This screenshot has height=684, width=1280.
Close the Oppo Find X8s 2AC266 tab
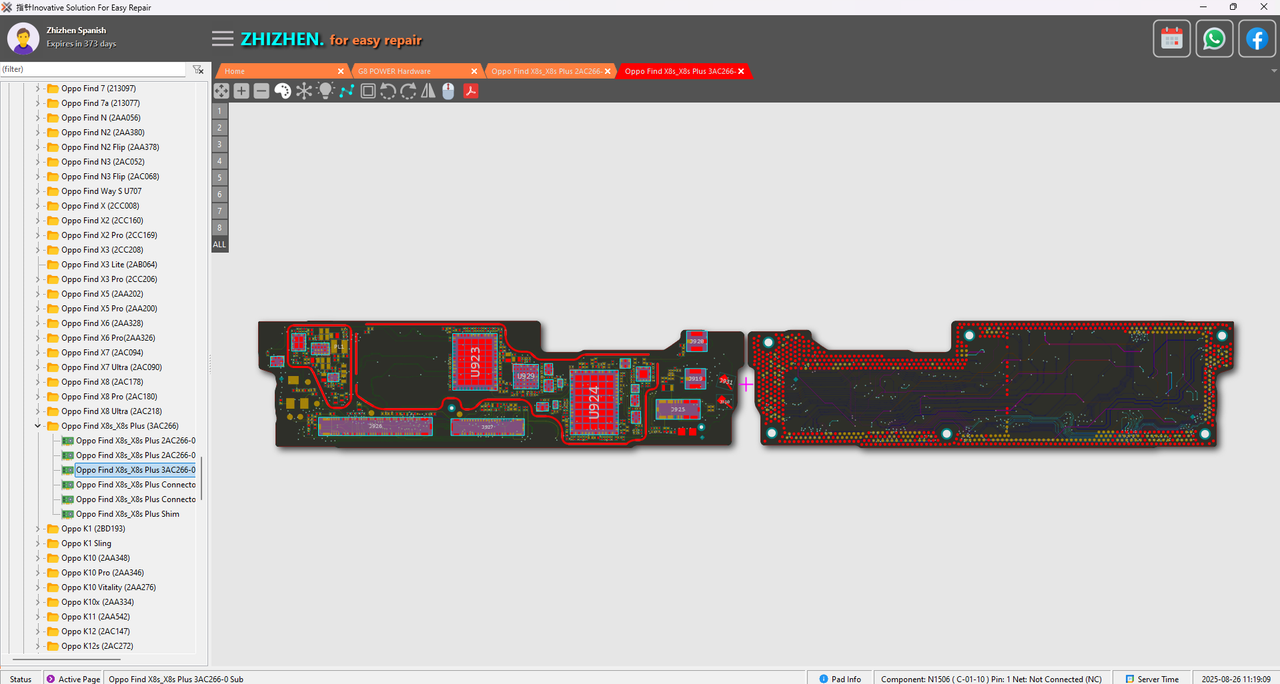608,71
